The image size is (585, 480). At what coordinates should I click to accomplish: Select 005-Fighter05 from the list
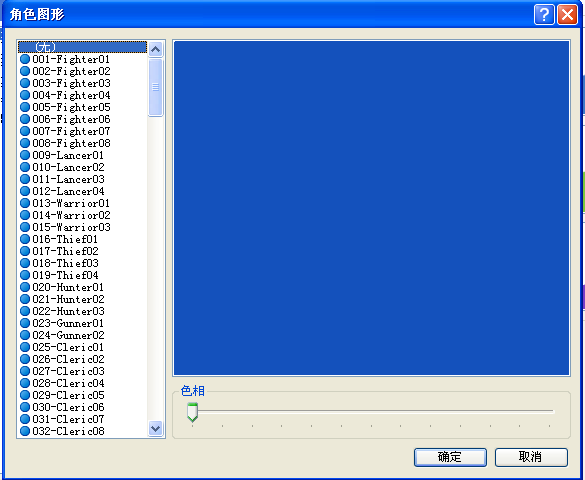tap(82, 107)
